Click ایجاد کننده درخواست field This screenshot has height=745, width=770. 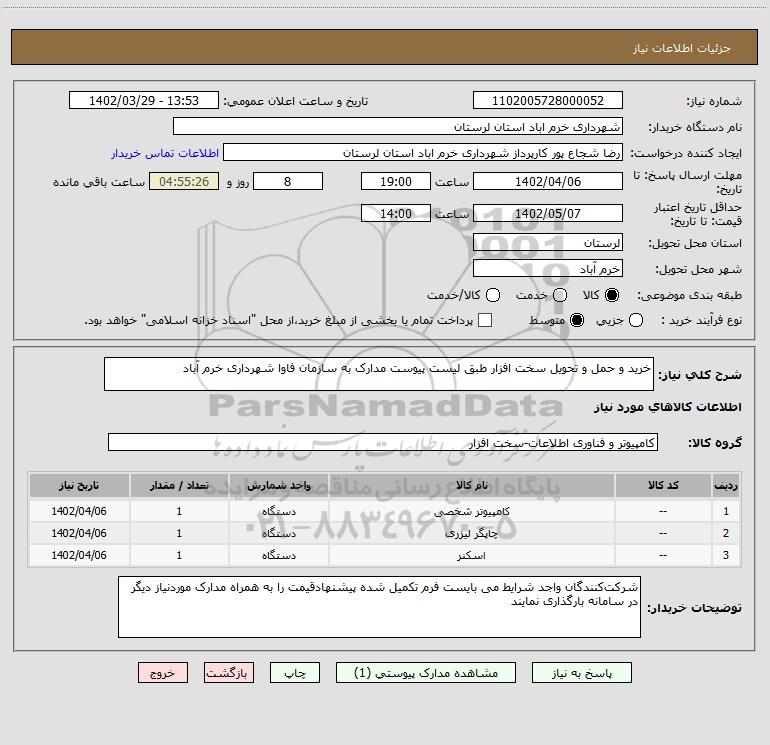[423, 152]
